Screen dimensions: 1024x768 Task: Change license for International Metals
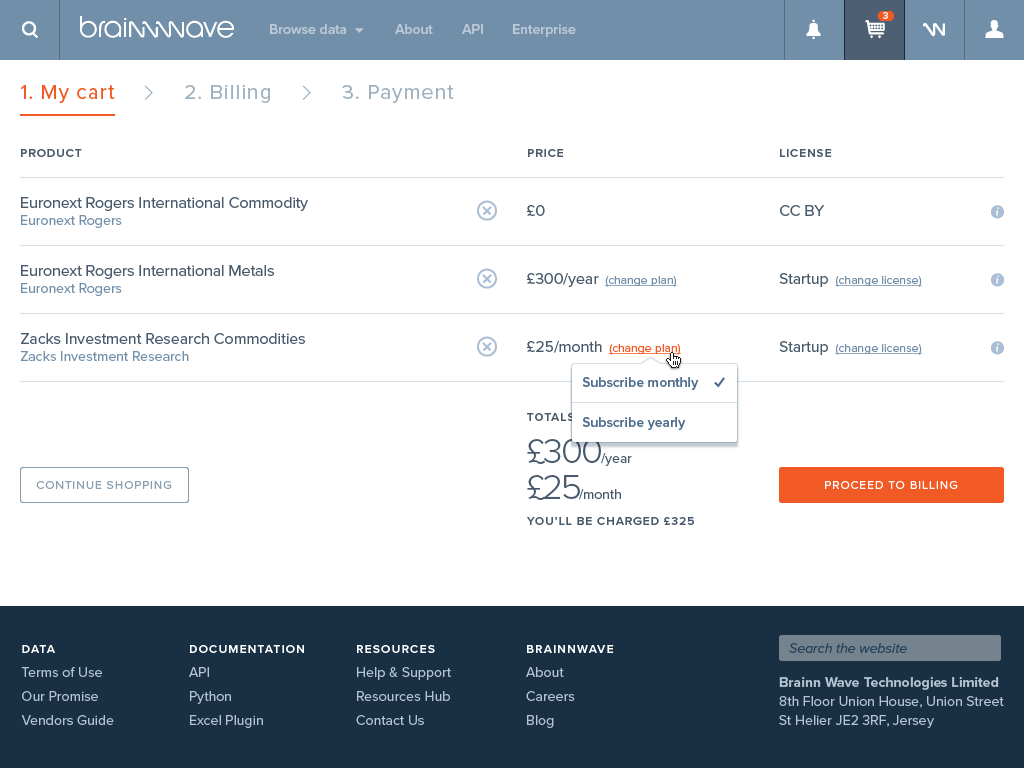878,280
